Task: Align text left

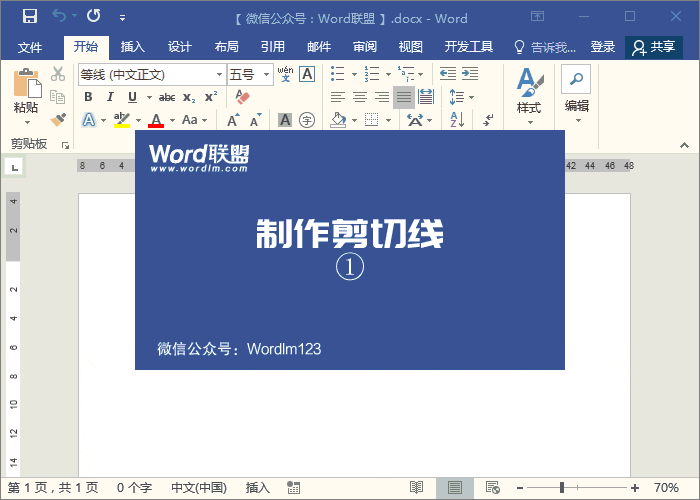Action: 338,97
